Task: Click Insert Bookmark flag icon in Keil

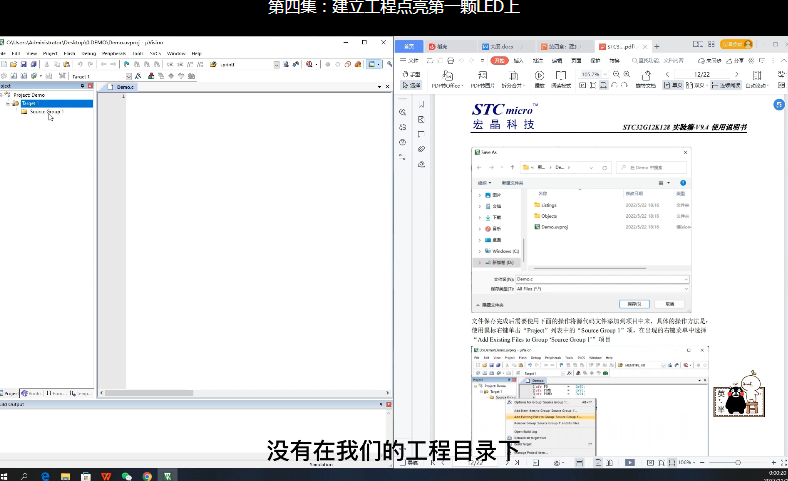Action: (127, 64)
